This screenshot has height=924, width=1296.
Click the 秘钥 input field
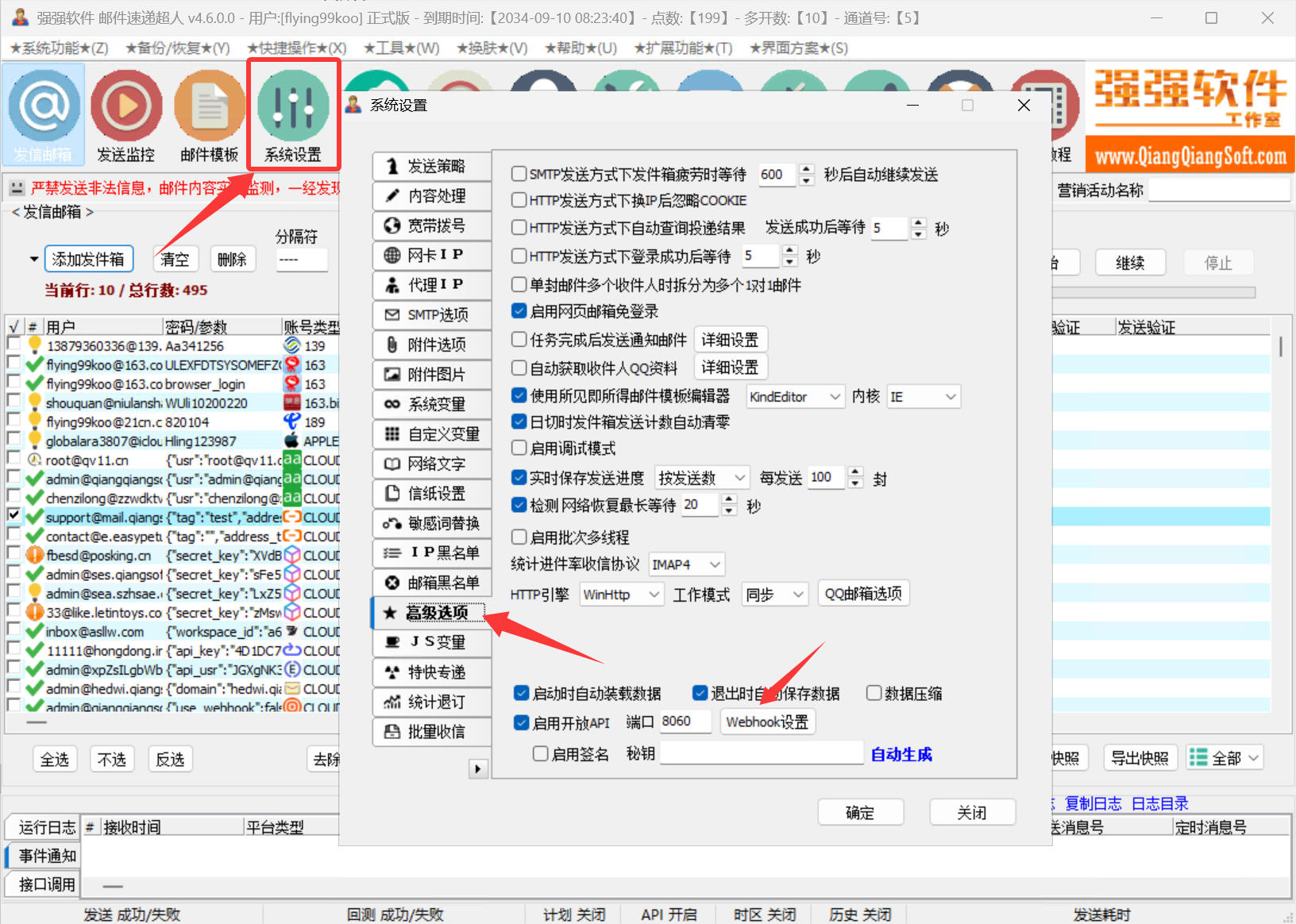pyautogui.click(x=761, y=753)
